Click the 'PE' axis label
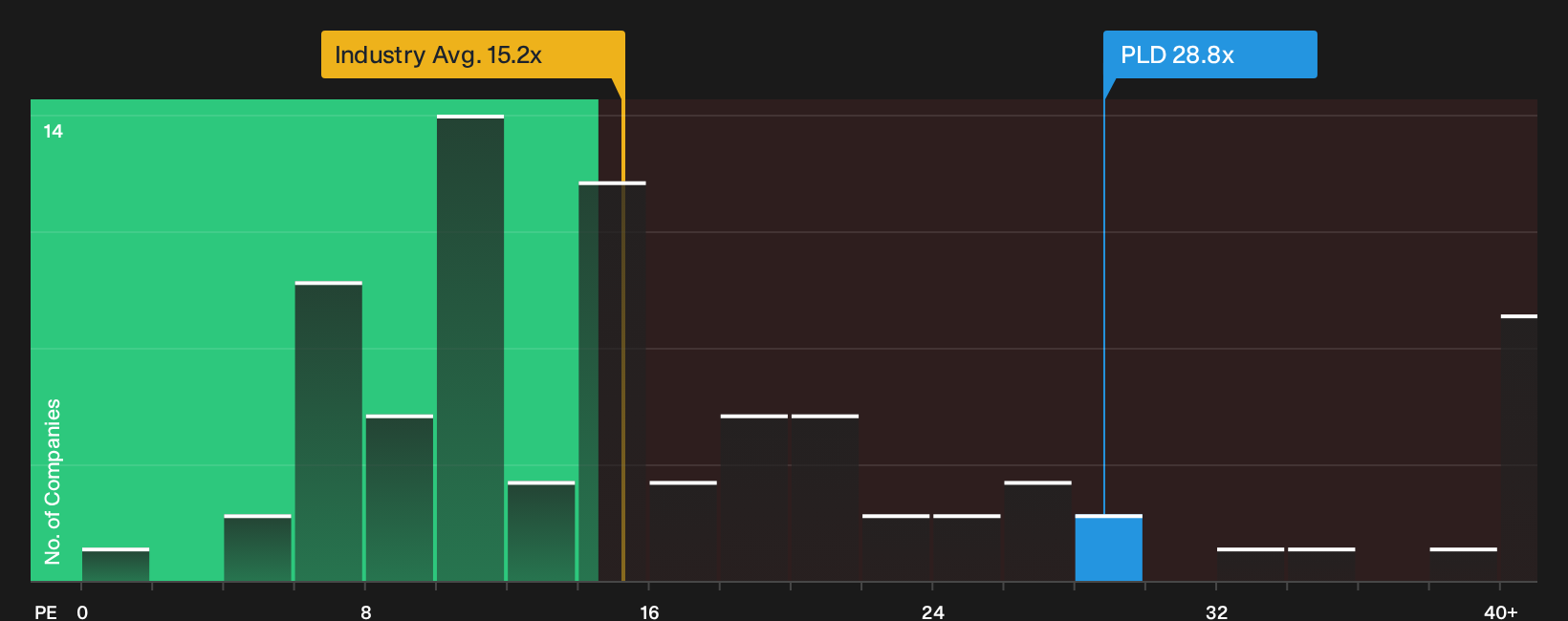The width and height of the screenshot is (1568, 621). coord(46,611)
